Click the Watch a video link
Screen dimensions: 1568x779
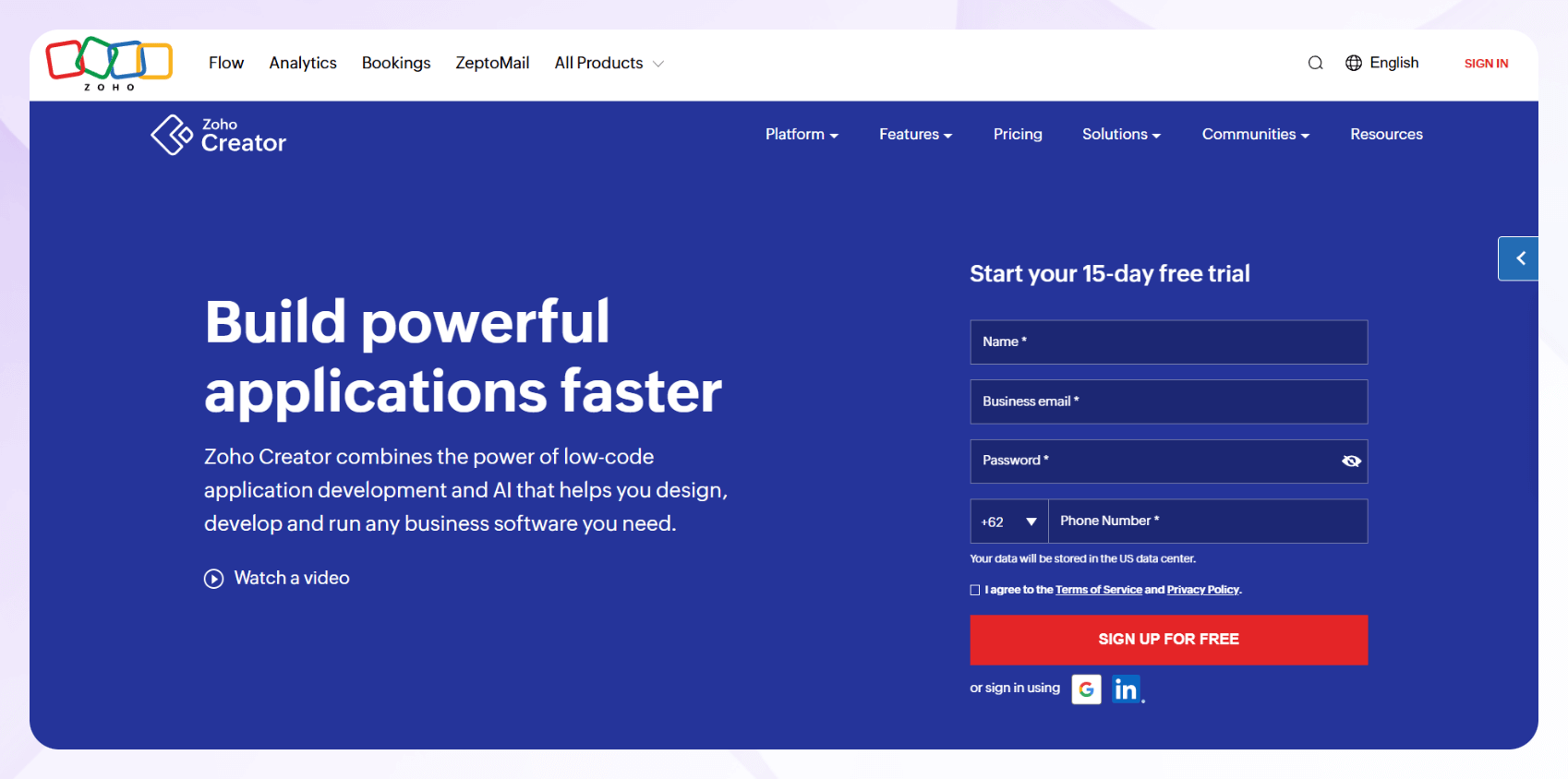pos(292,579)
